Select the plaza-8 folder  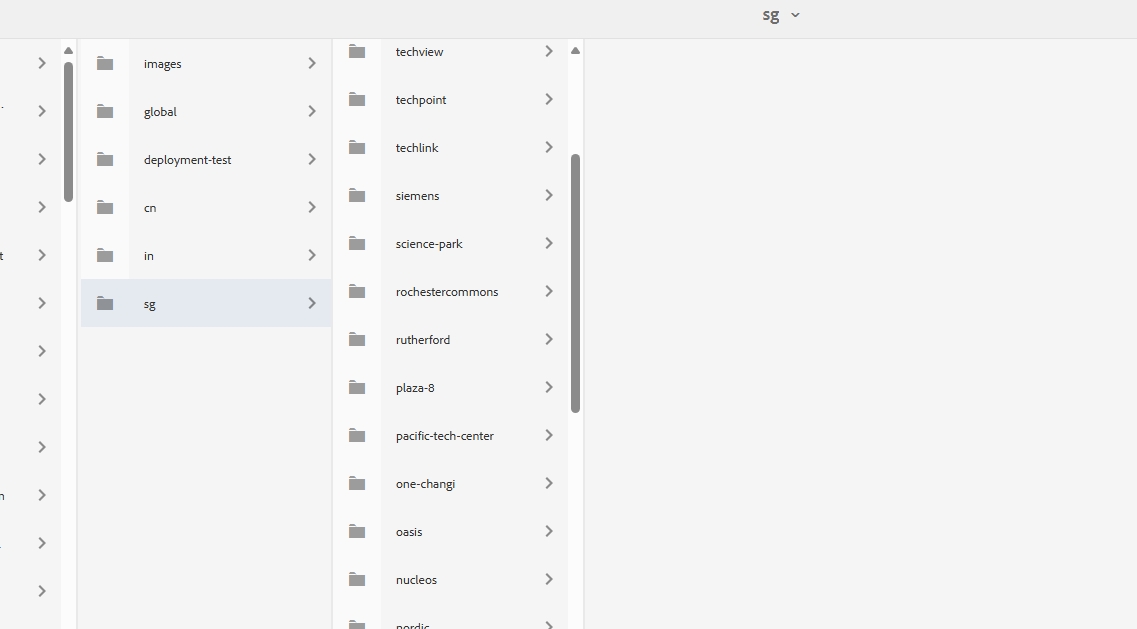[x=415, y=388]
